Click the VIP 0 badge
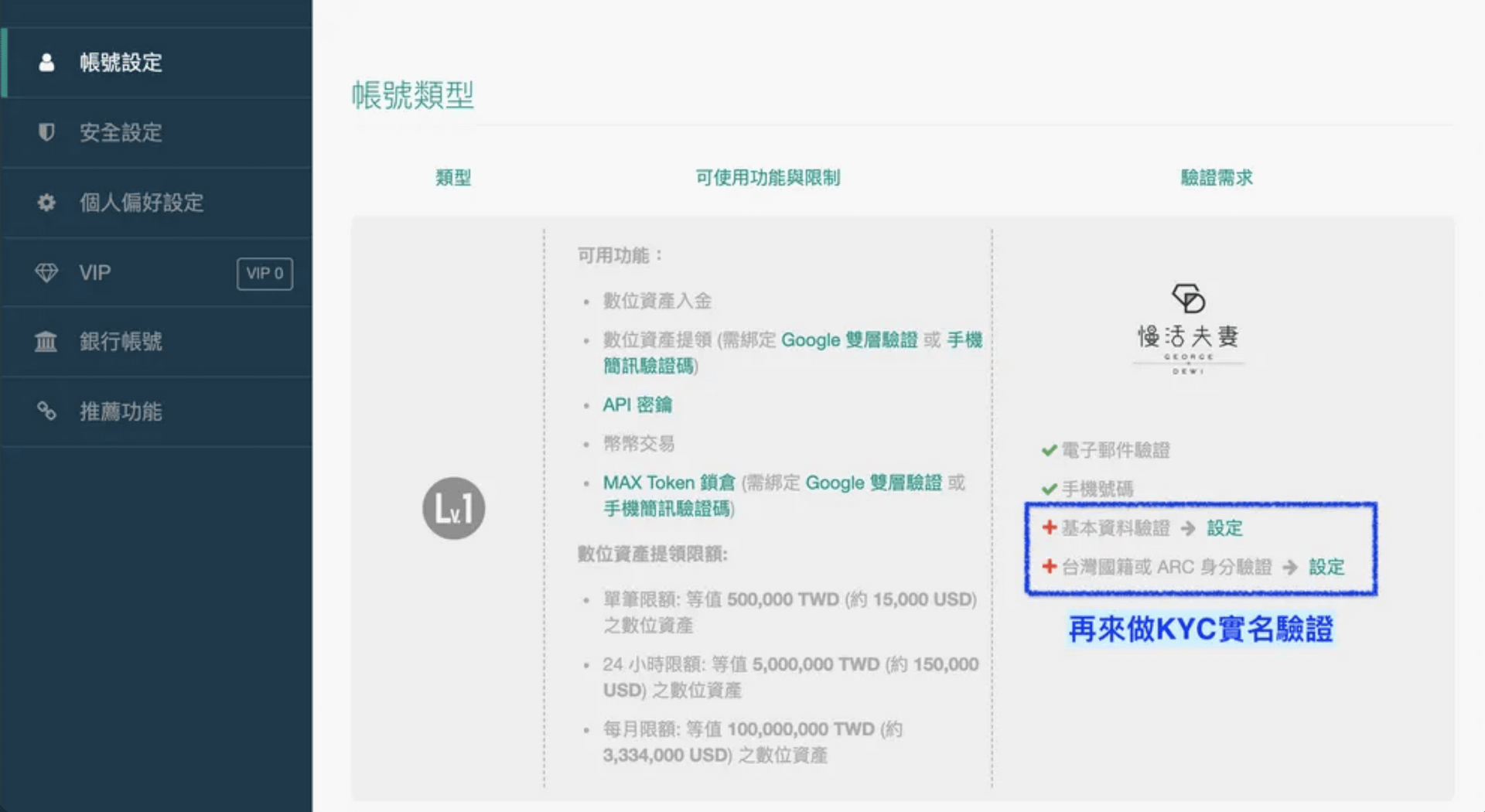Image resolution: width=1485 pixels, height=812 pixels. pyautogui.click(x=265, y=274)
